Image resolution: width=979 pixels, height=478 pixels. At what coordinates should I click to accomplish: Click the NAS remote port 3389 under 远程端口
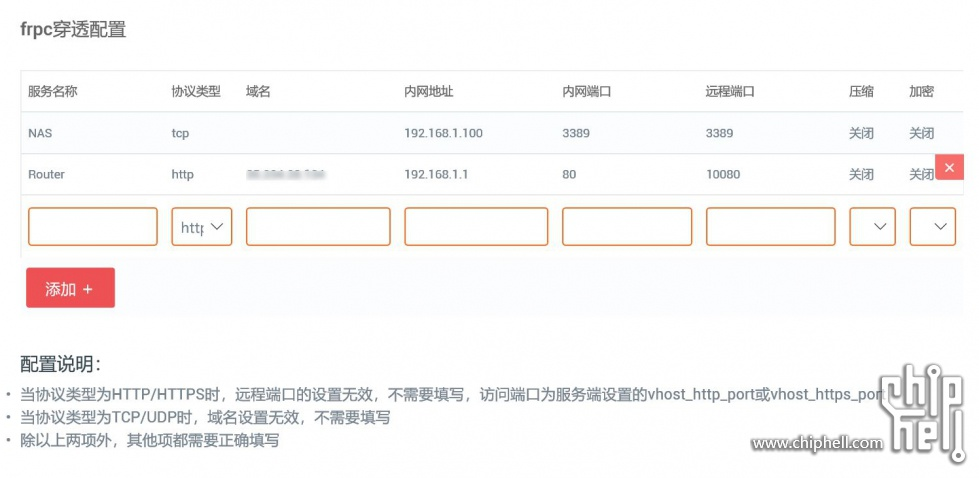tap(719, 133)
